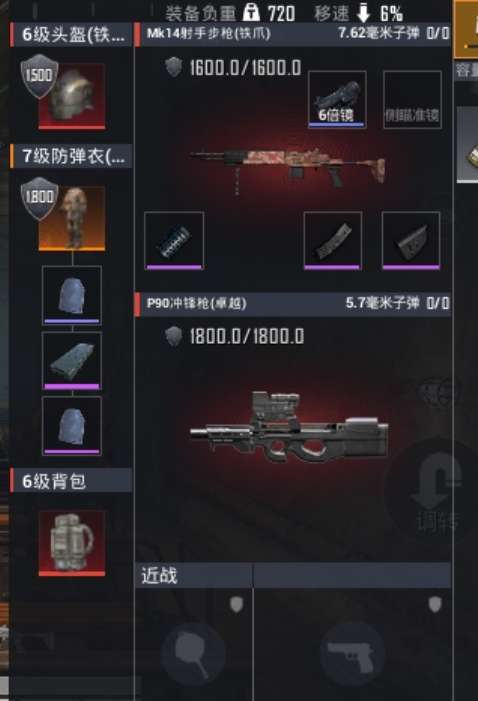The width and height of the screenshot is (478, 701).
Task: Select the level 7 body armor icon
Action: pyautogui.click(x=72, y=218)
